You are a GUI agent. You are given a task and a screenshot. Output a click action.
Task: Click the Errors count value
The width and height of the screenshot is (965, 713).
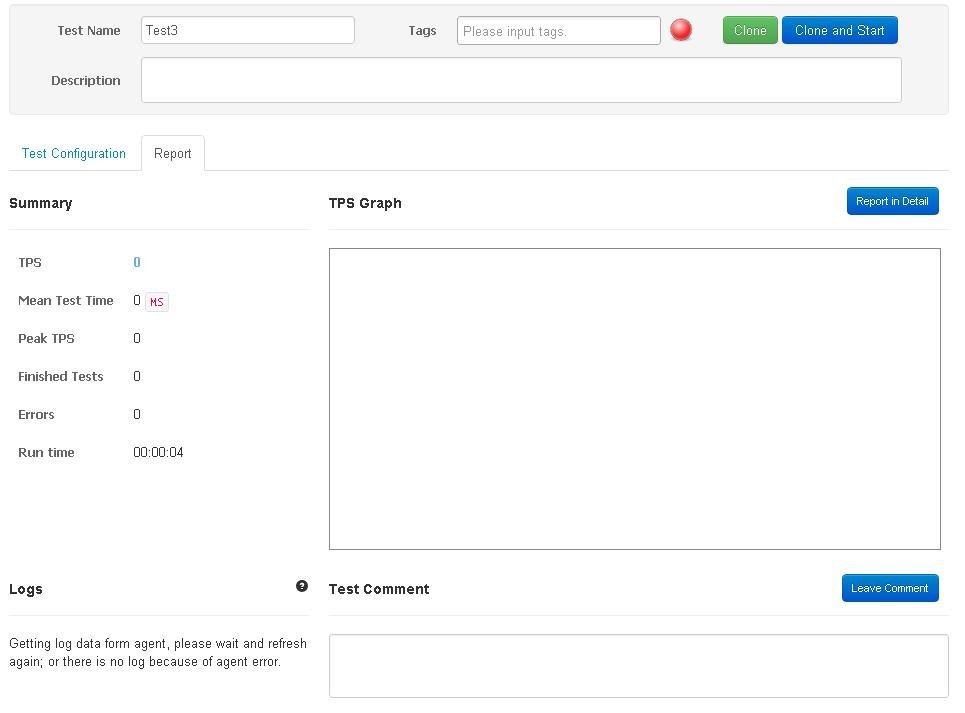[137, 414]
